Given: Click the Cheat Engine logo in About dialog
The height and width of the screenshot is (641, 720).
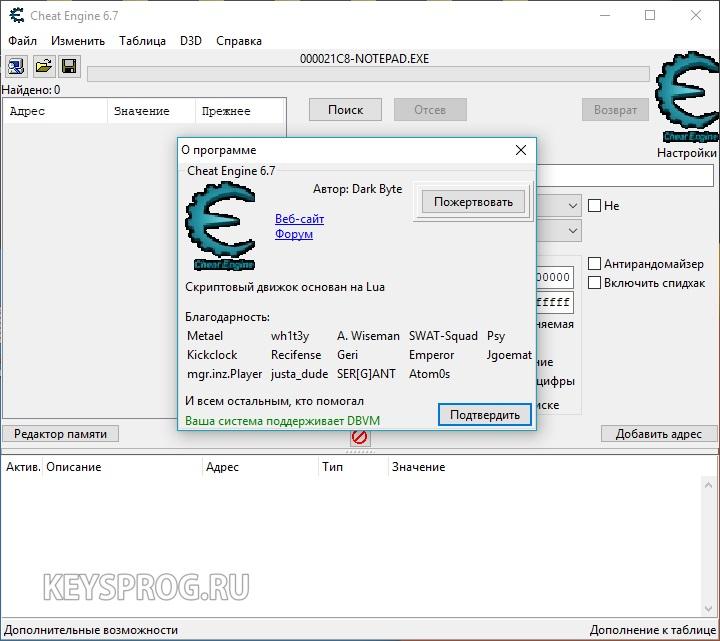Looking at the screenshot, I should pos(220,226).
